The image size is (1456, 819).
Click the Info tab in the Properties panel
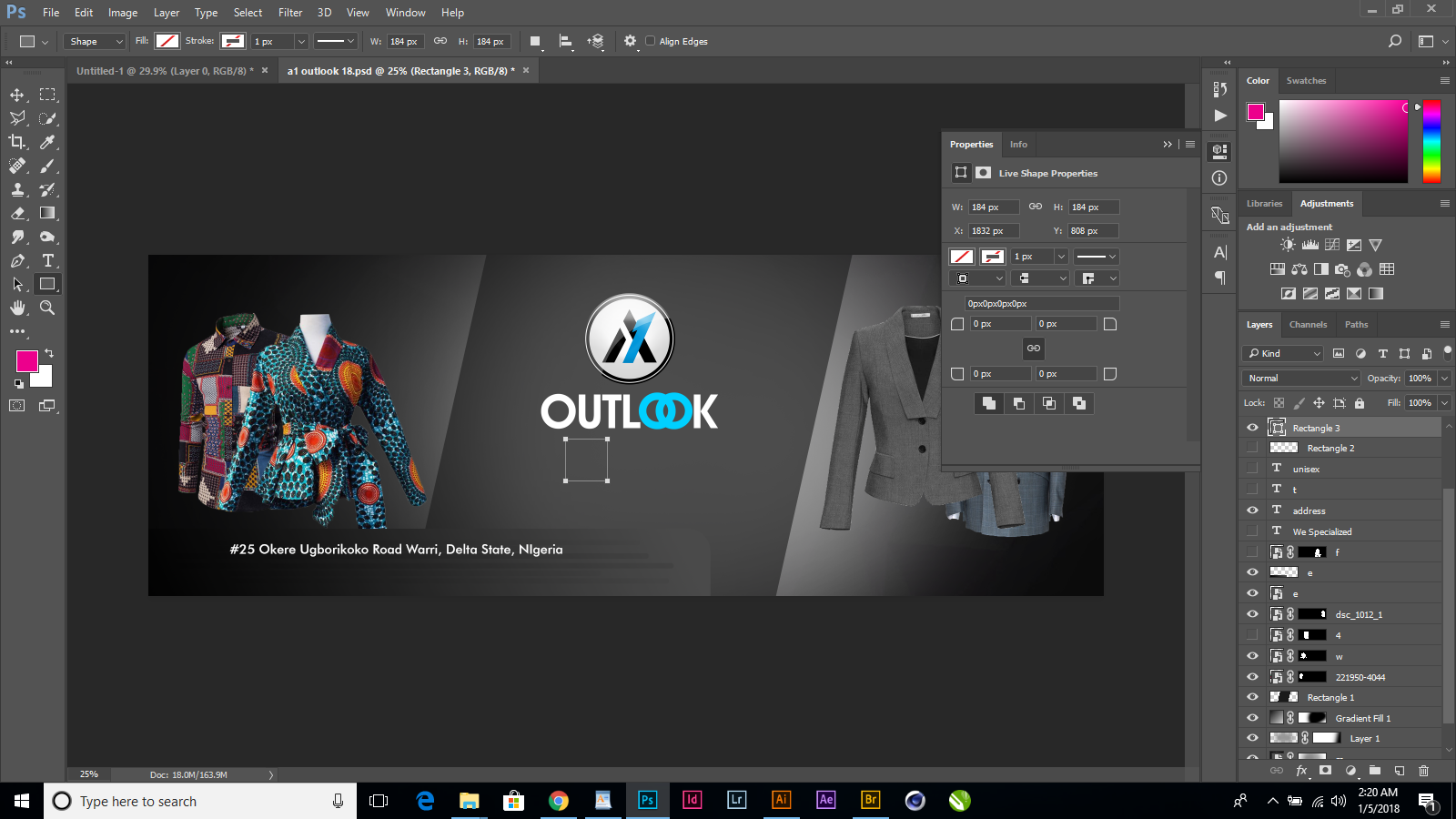(1018, 144)
